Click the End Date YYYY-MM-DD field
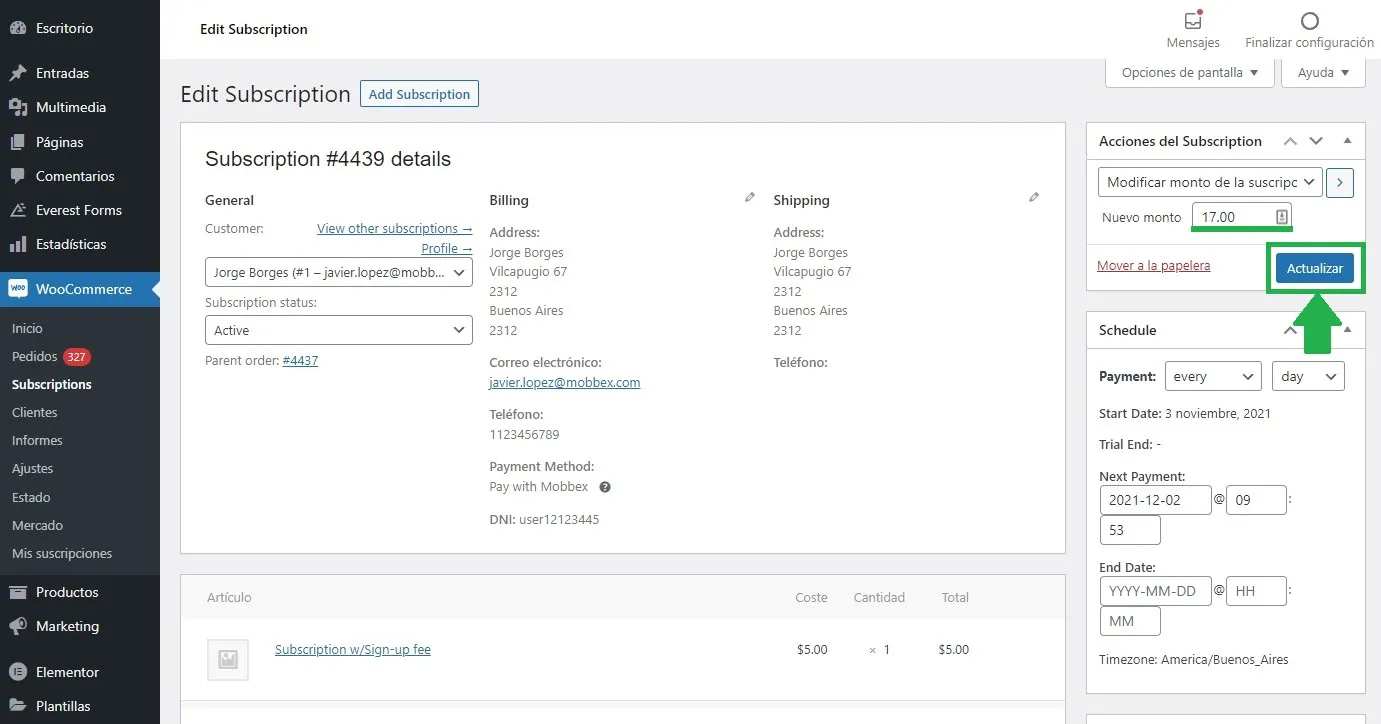The image size is (1381, 724). (x=1155, y=591)
